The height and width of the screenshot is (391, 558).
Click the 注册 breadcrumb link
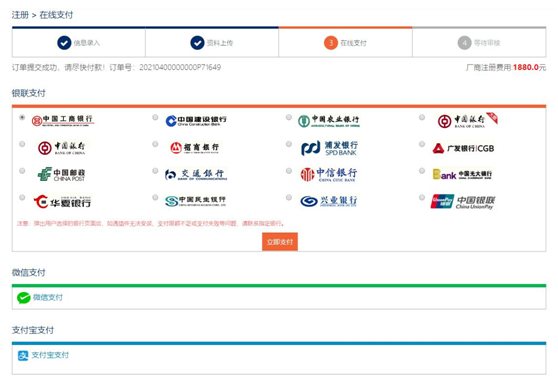tap(20, 15)
